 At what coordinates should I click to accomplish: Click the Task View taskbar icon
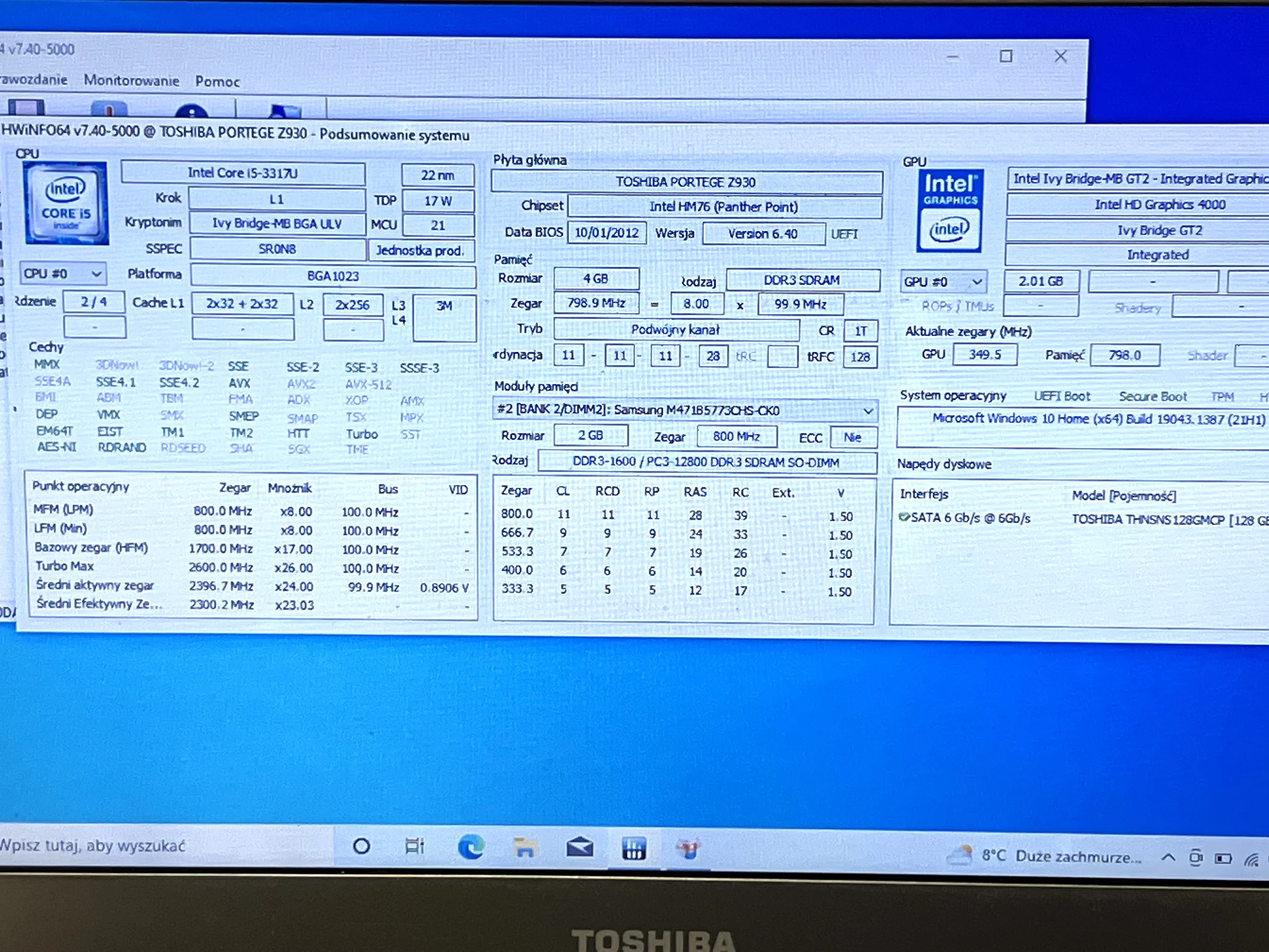tap(414, 846)
